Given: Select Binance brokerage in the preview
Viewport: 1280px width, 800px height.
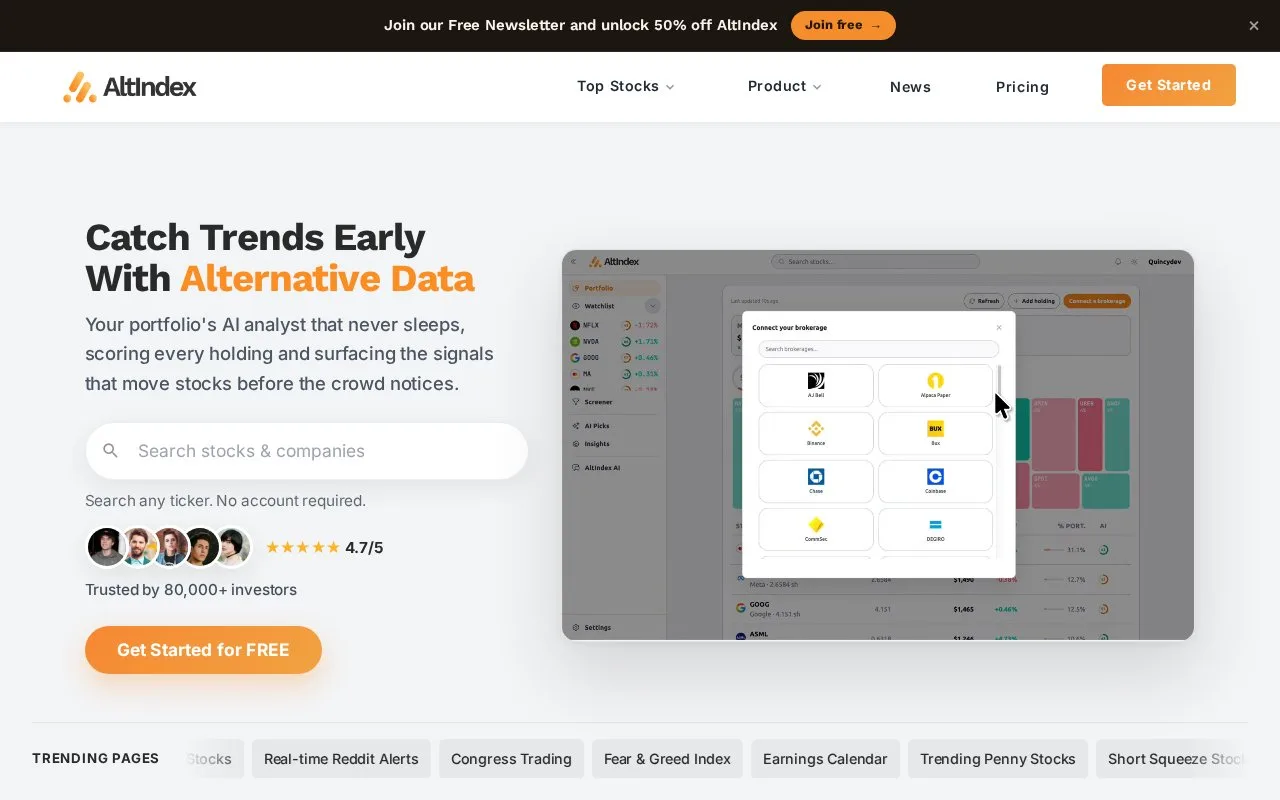Looking at the screenshot, I should [816, 433].
